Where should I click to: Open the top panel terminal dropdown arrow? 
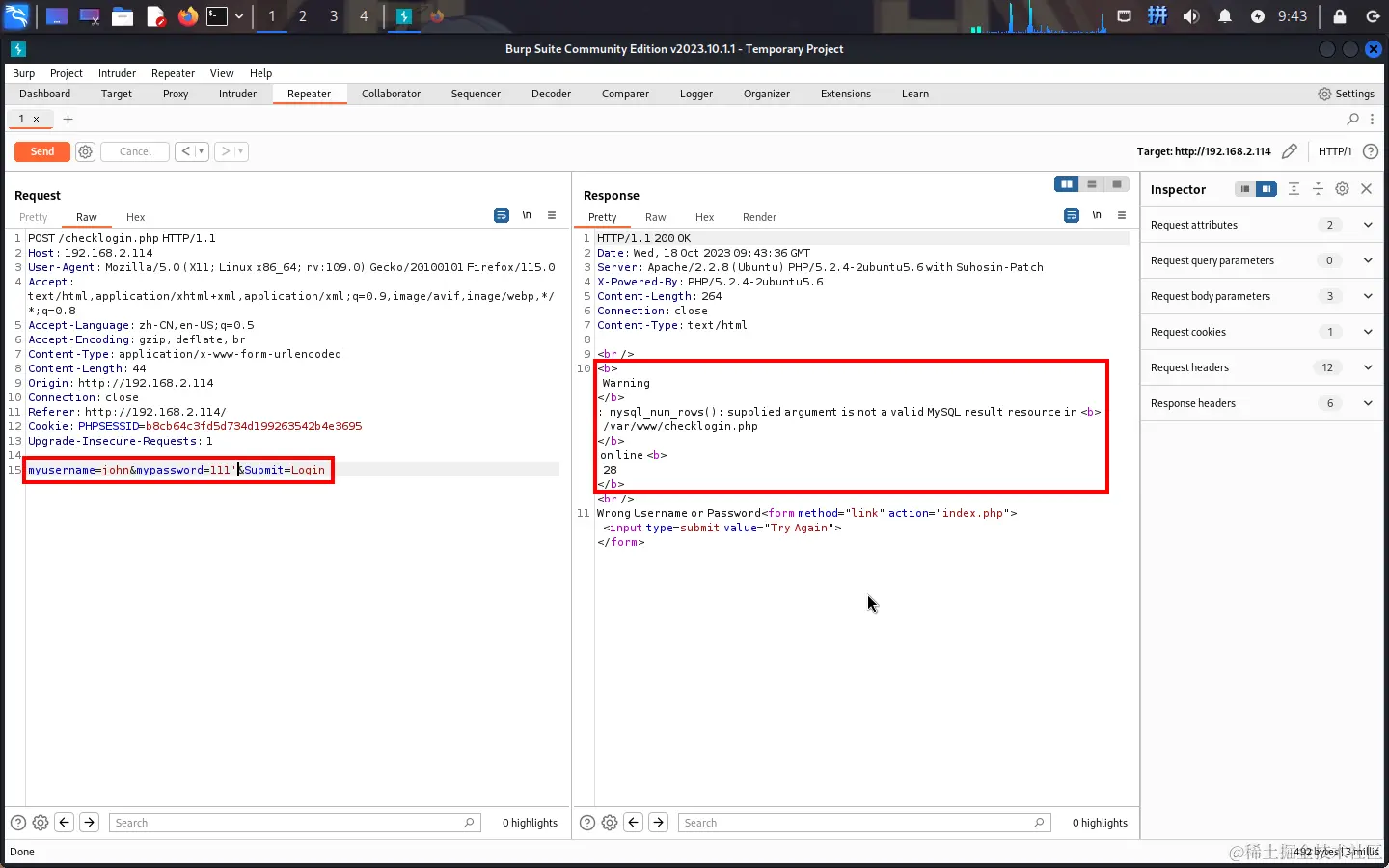[x=239, y=15]
